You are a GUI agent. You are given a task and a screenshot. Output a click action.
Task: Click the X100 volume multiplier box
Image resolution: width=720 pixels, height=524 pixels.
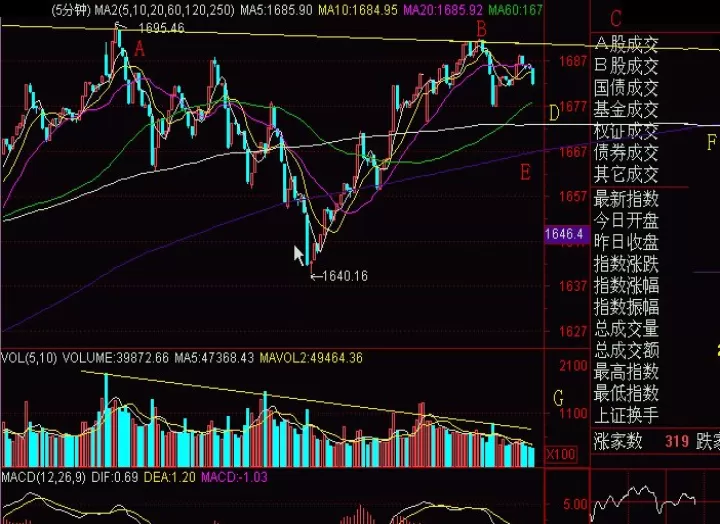click(561, 455)
